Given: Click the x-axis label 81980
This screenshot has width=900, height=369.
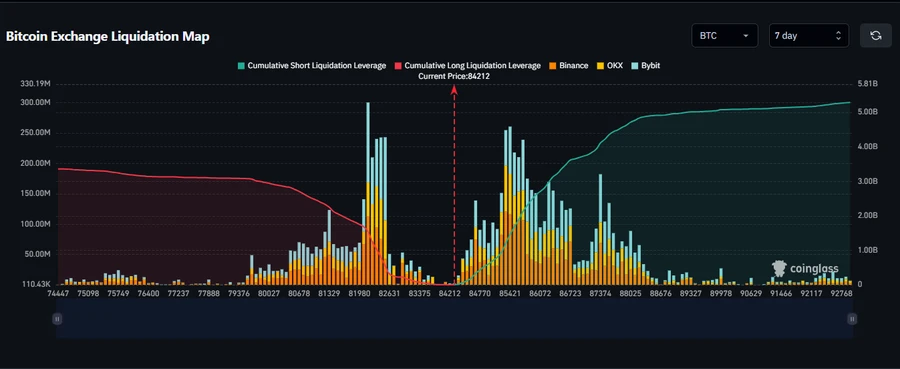Looking at the screenshot, I should (x=359, y=293).
